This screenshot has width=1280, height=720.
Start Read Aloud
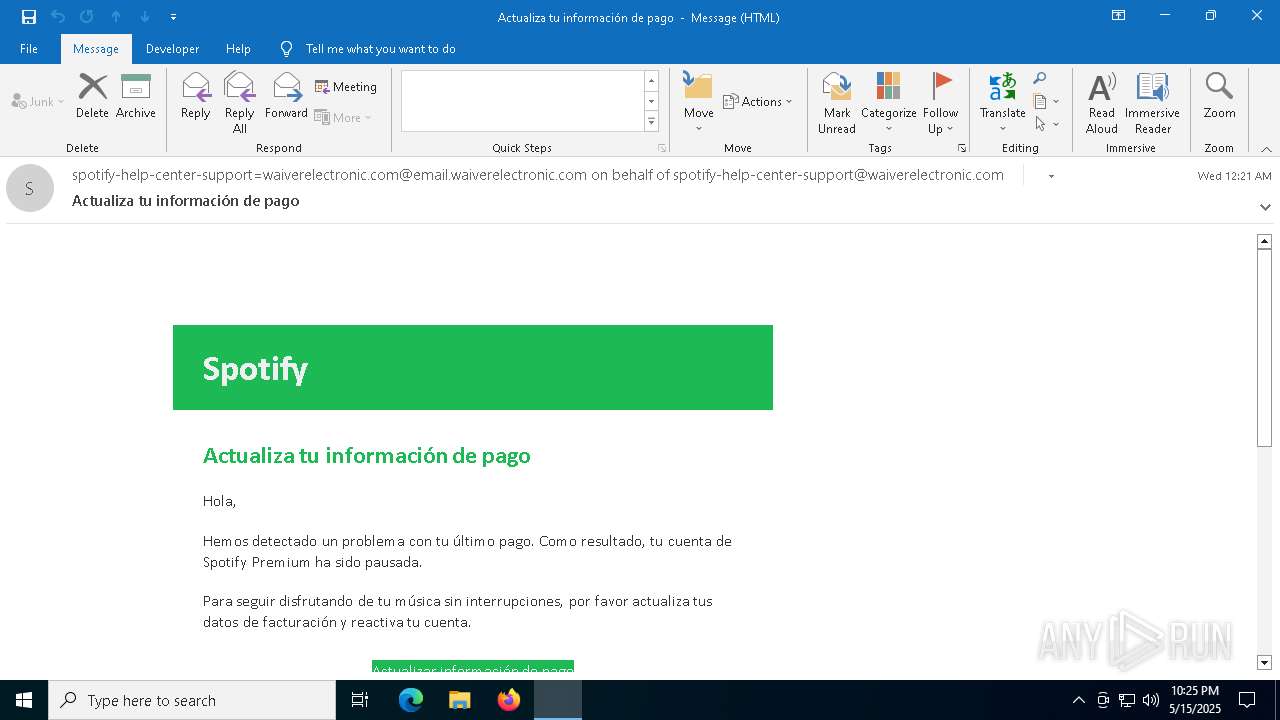coord(1102,102)
